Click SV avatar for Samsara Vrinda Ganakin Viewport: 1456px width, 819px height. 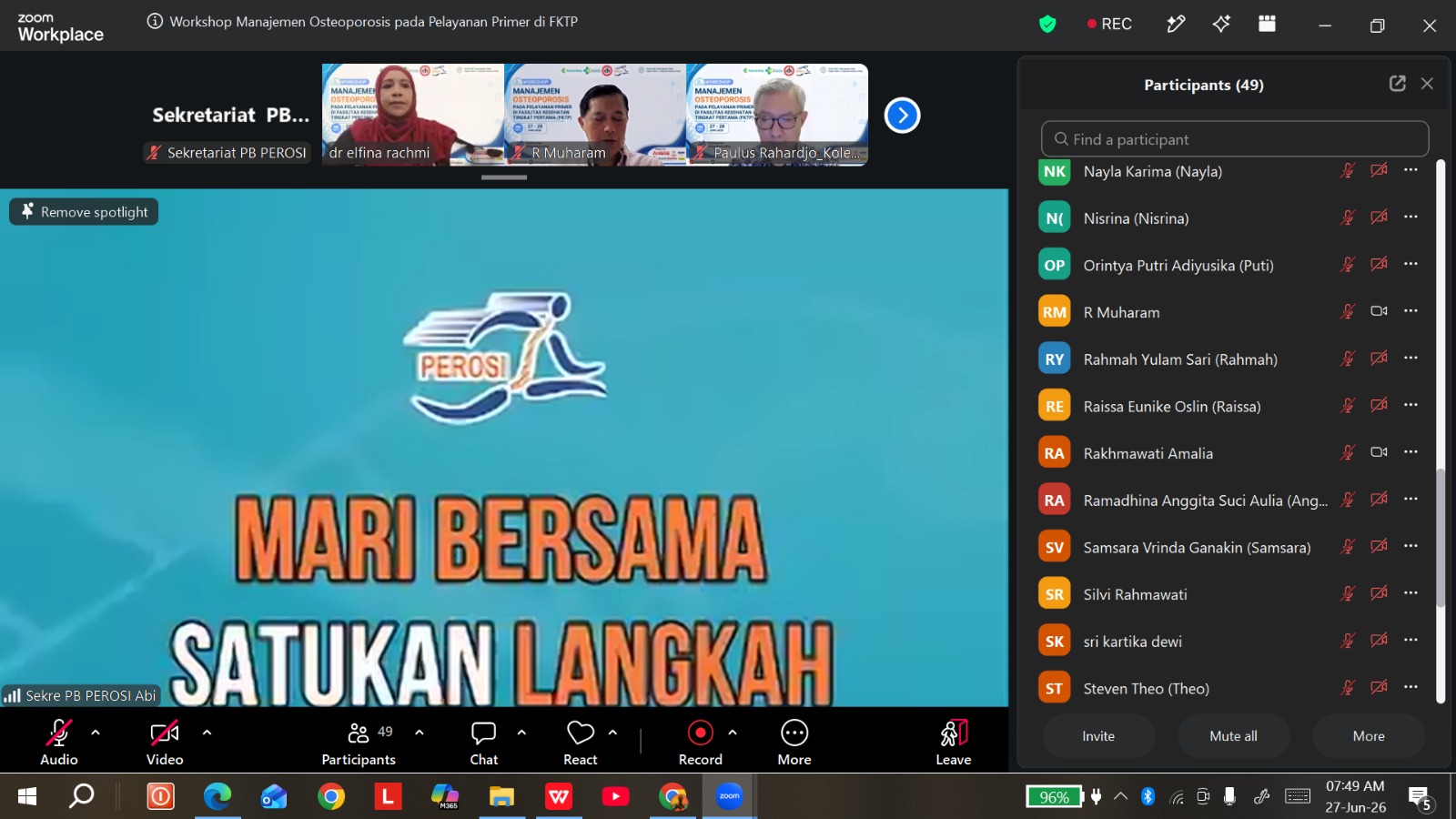(1055, 547)
